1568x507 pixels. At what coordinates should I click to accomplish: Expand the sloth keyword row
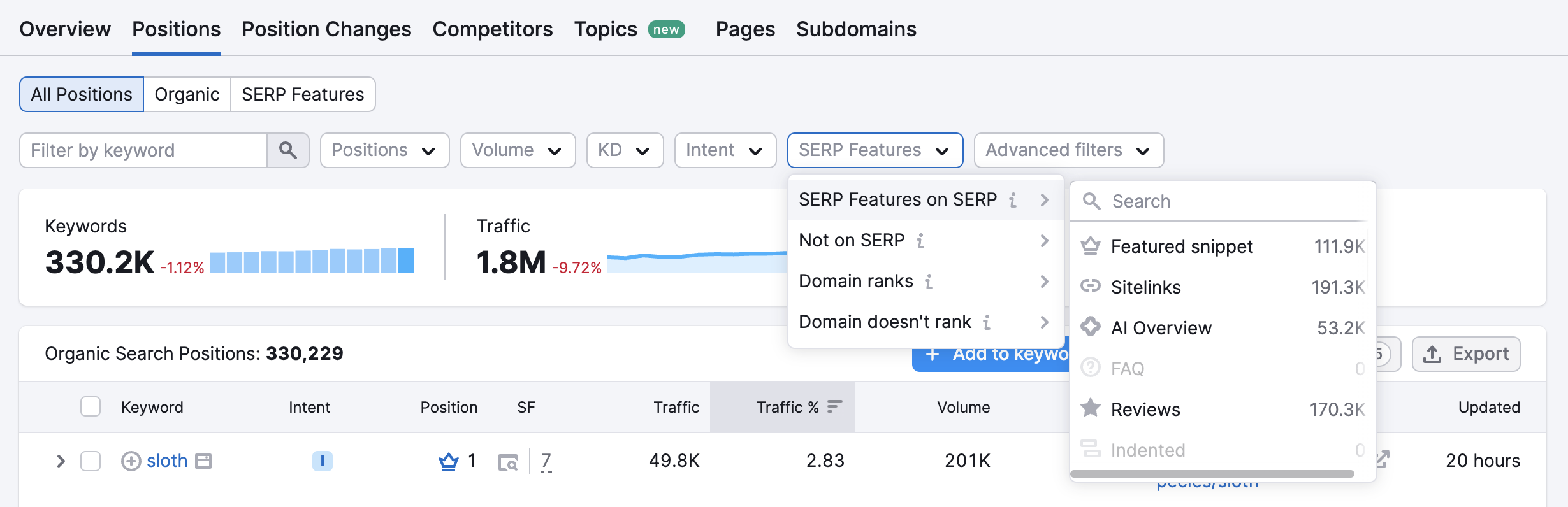click(x=61, y=461)
